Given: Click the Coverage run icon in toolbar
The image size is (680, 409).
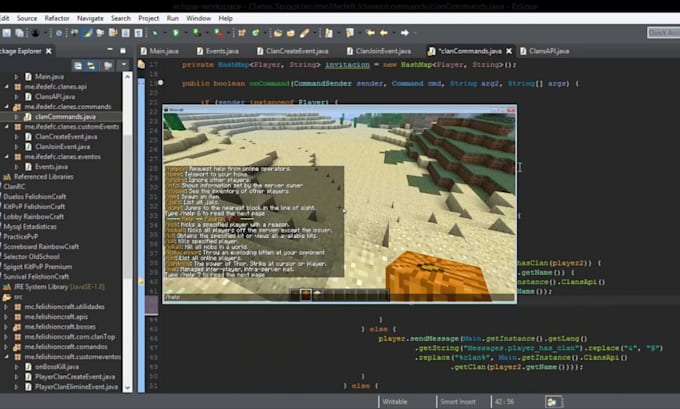Looking at the screenshot, I should (196, 33).
